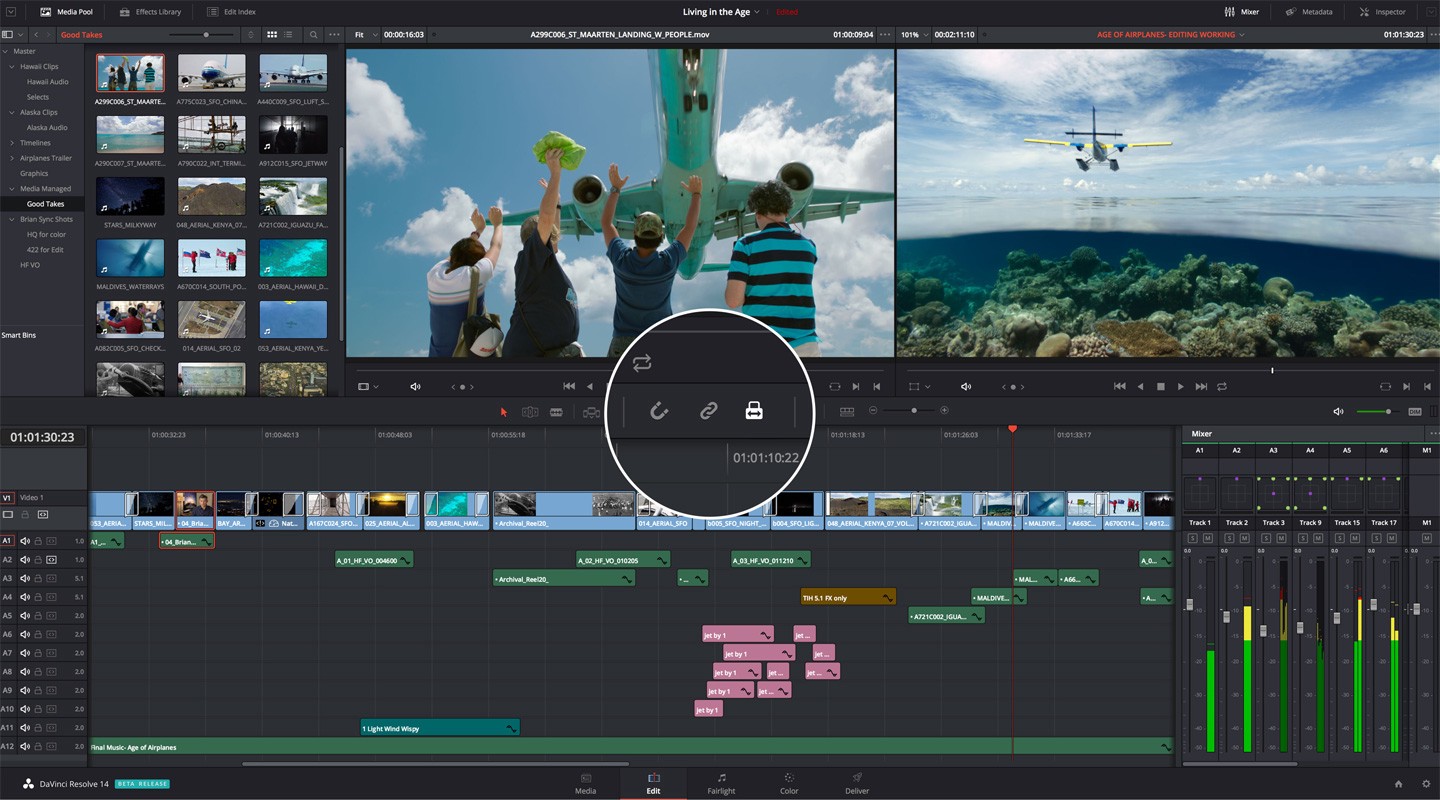Expand the Airplanes Trailer bin

click(12, 158)
